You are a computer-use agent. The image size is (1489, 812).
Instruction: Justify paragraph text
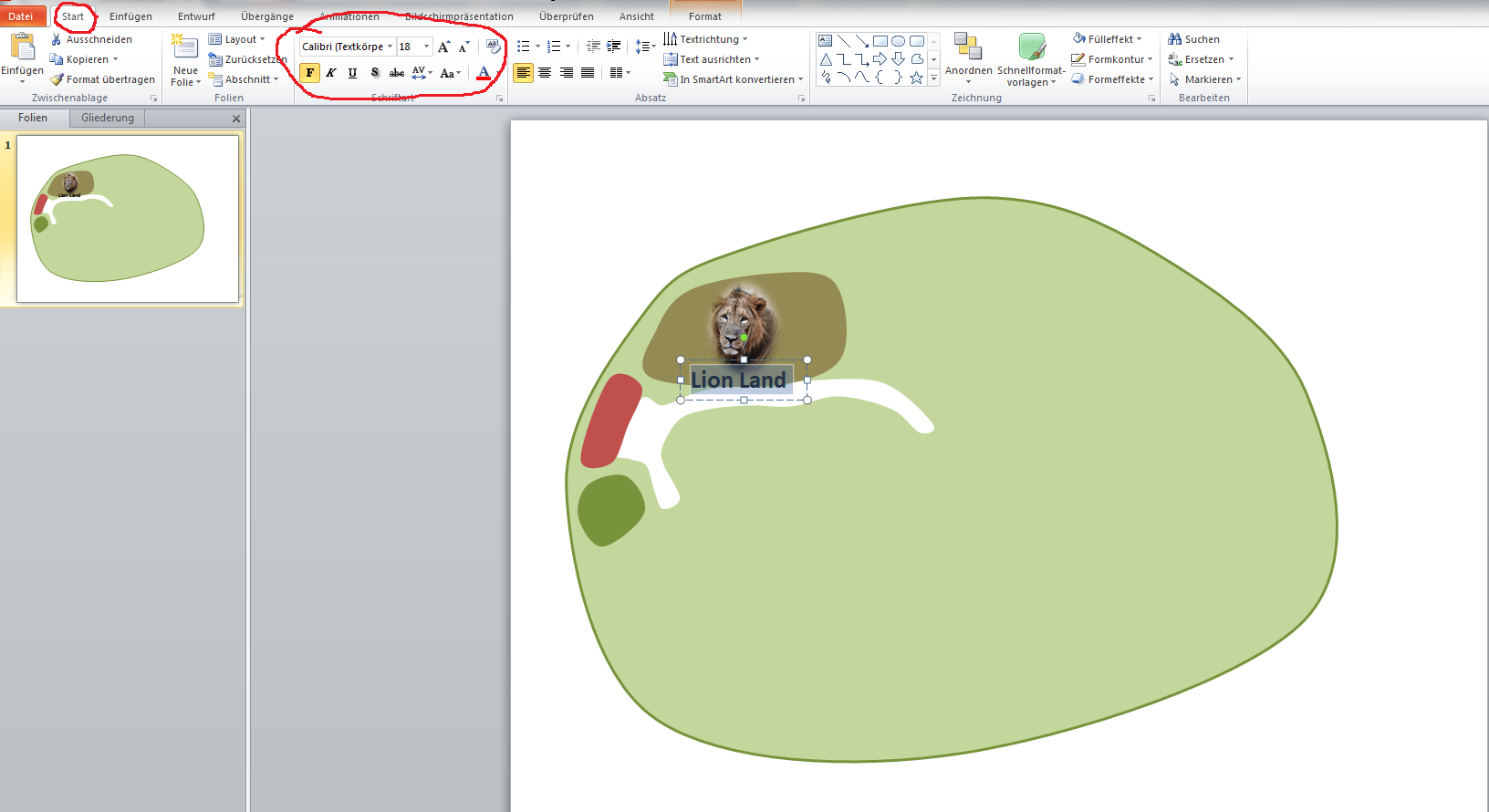coord(588,73)
